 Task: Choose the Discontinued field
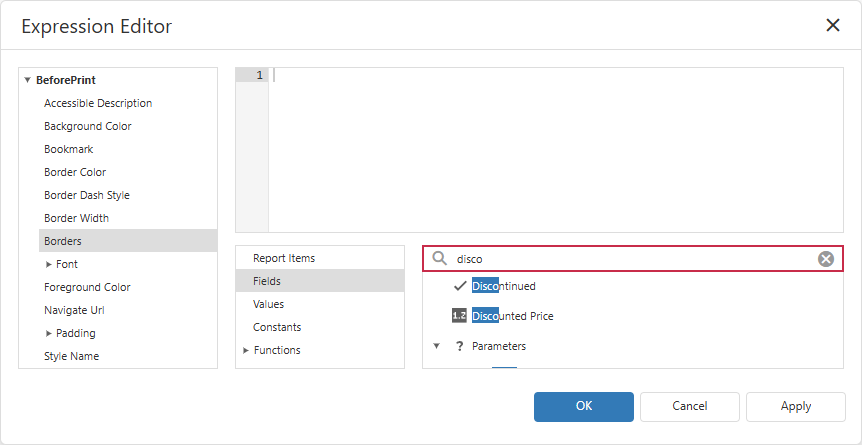504,286
